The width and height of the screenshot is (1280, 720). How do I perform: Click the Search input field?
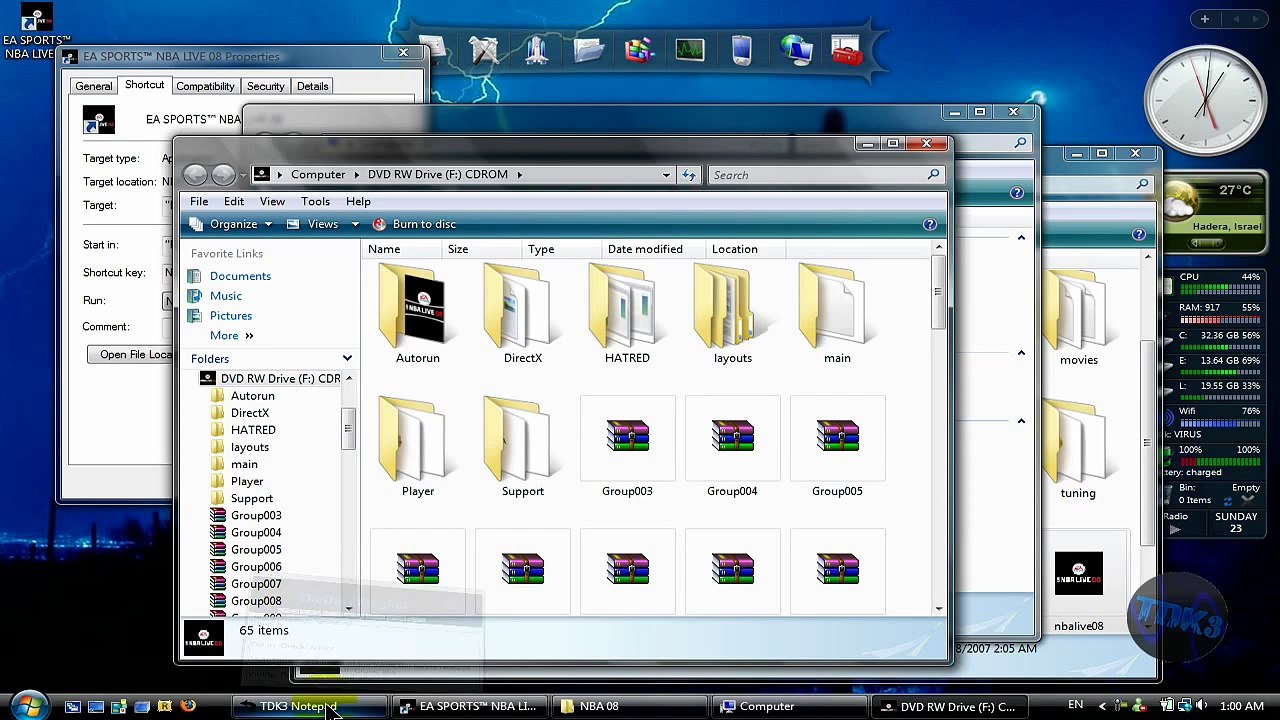[825, 175]
